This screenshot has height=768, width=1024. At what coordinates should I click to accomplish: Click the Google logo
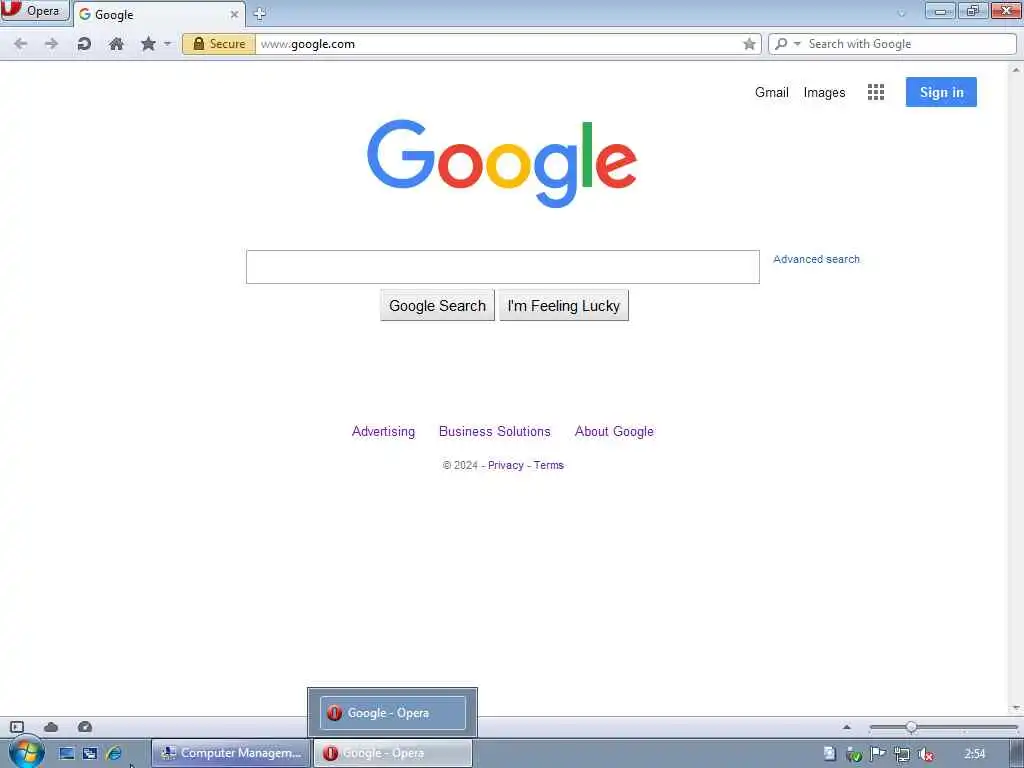[502, 163]
